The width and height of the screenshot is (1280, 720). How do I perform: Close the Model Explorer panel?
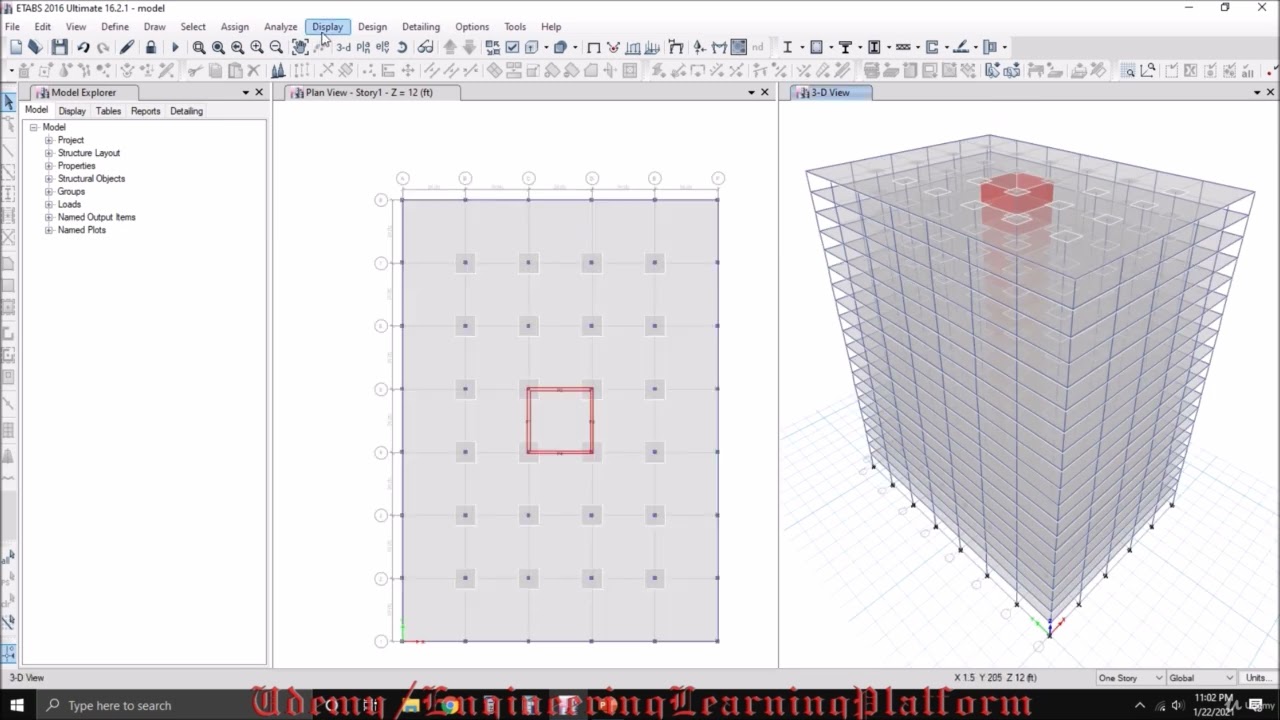[259, 92]
